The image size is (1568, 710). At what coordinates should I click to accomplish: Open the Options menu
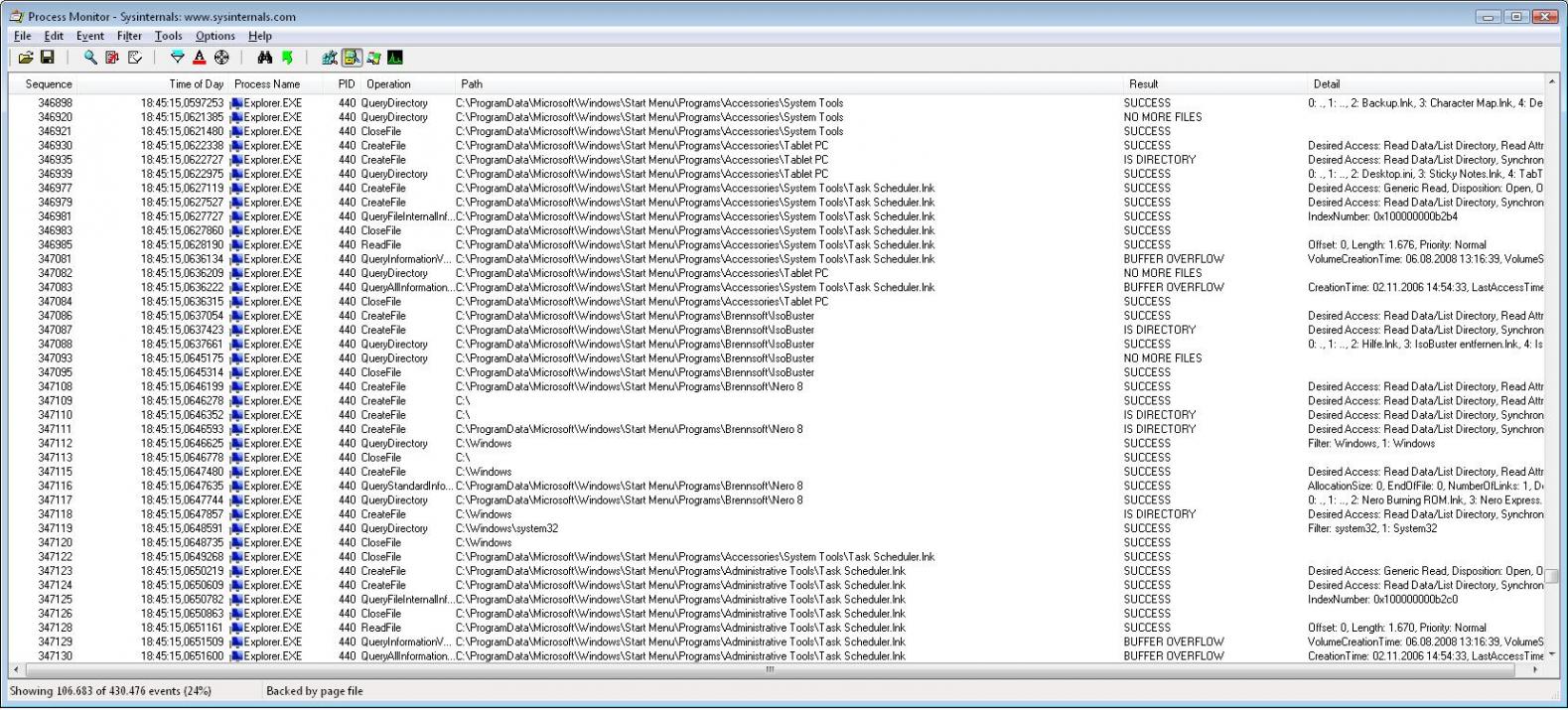[x=214, y=36]
